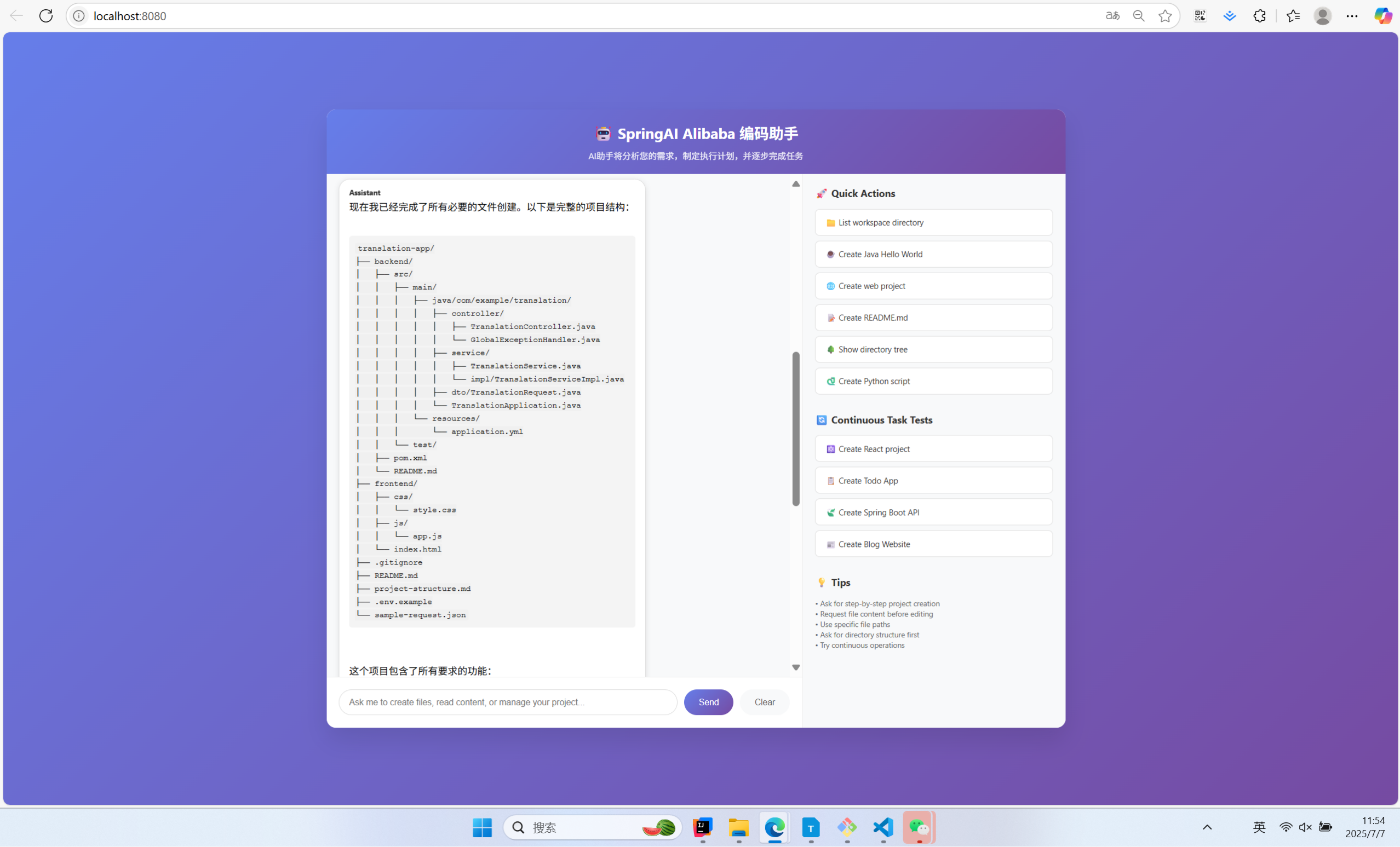
Task: Open the browser profile dropdown
Action: (1323, 15)
